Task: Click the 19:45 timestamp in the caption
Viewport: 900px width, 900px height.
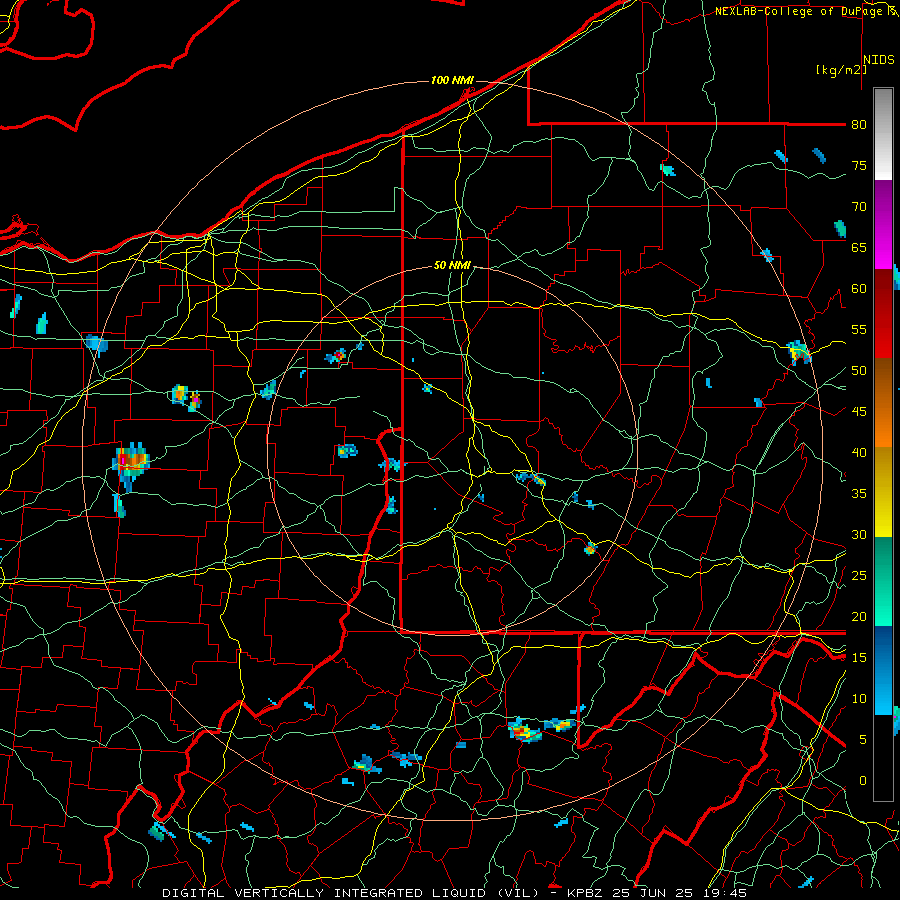Action: 726,893
